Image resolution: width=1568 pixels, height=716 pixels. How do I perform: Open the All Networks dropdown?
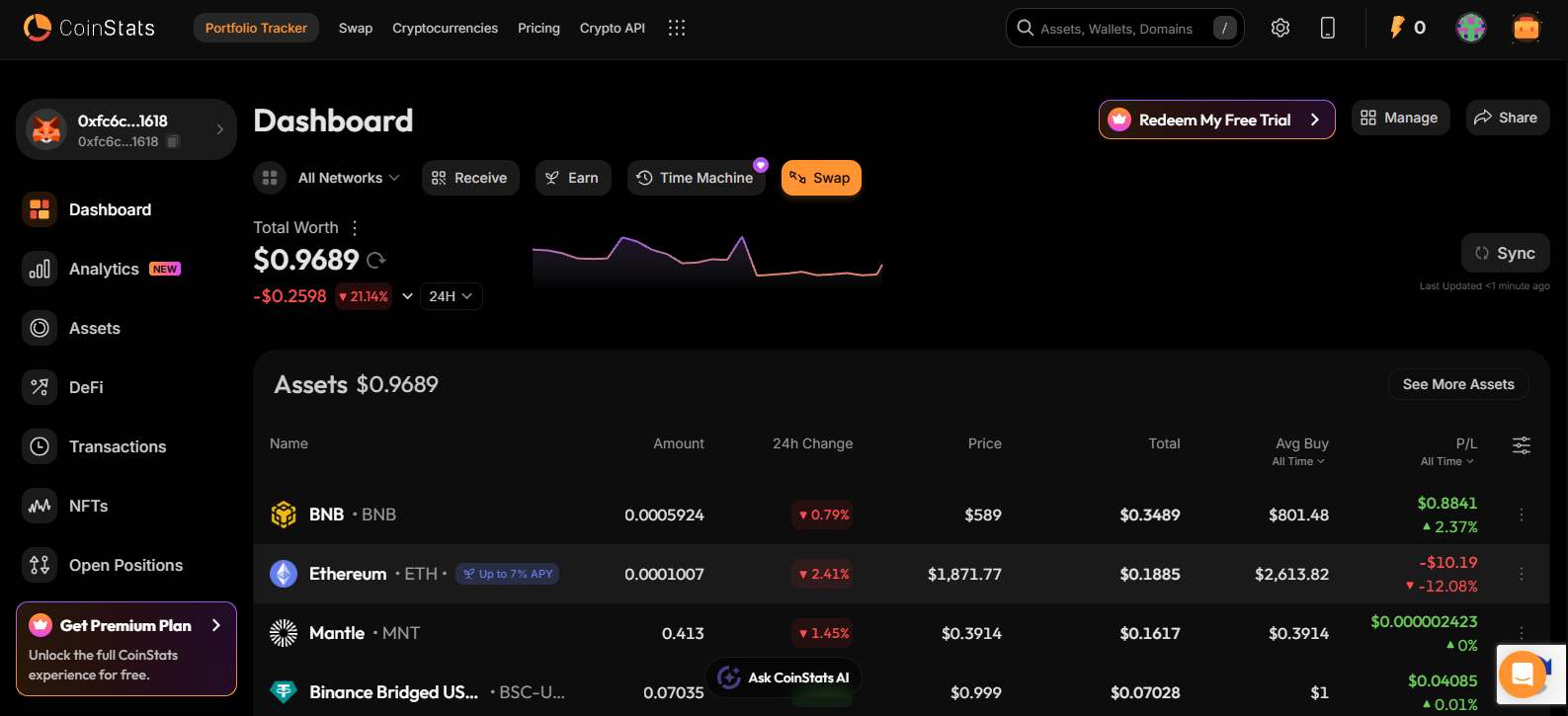349,178
